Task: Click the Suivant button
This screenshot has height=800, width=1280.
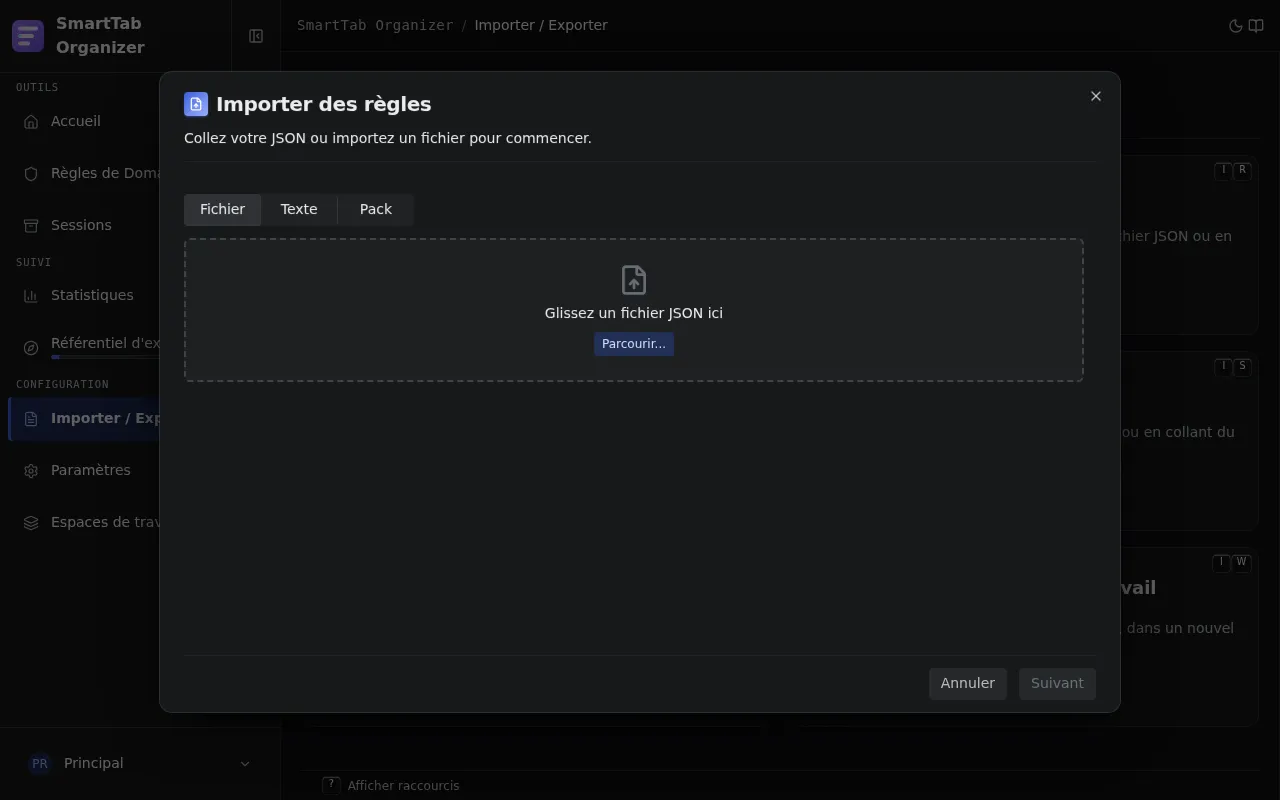Action: 1057,684
